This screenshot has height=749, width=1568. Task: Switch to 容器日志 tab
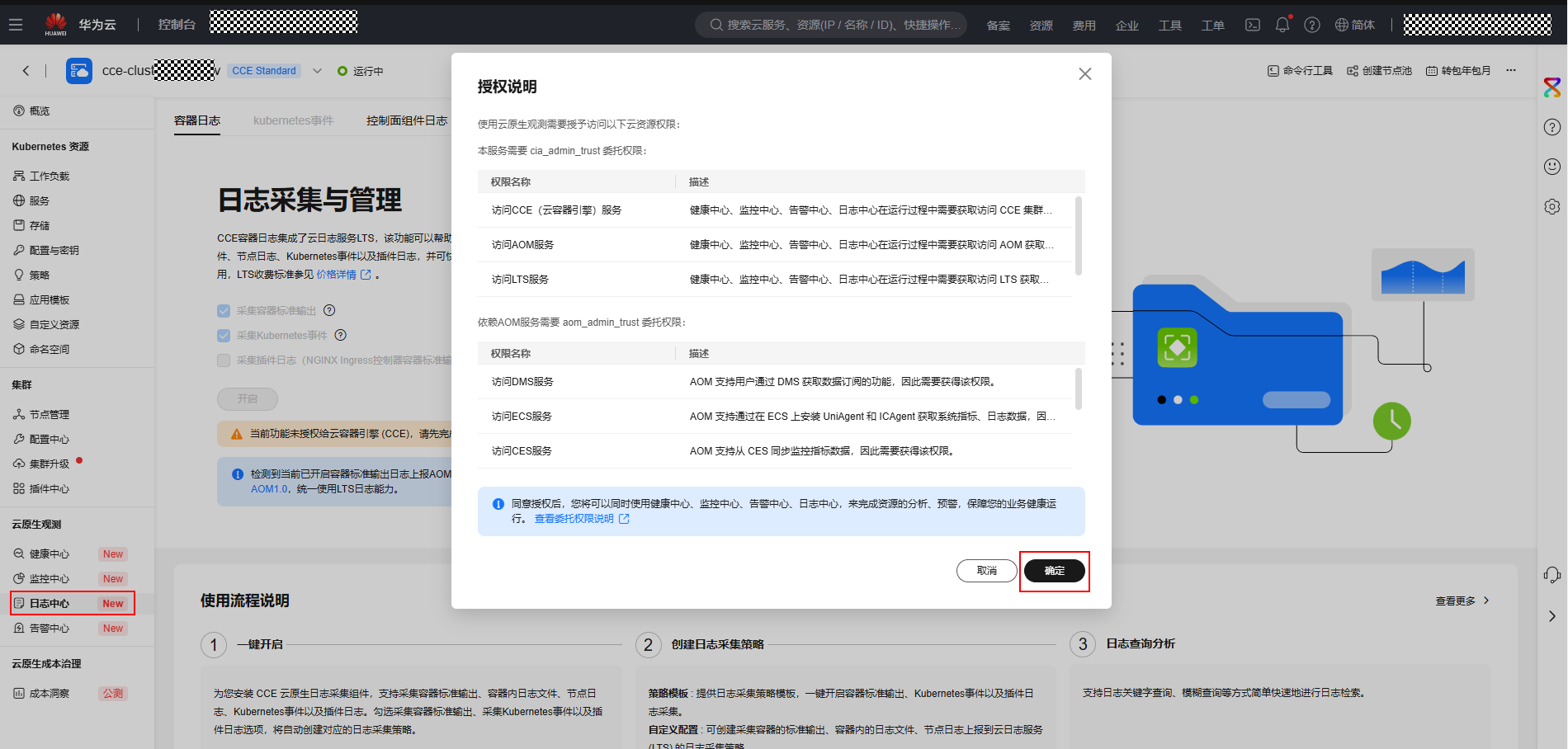[x=197, y=120]
